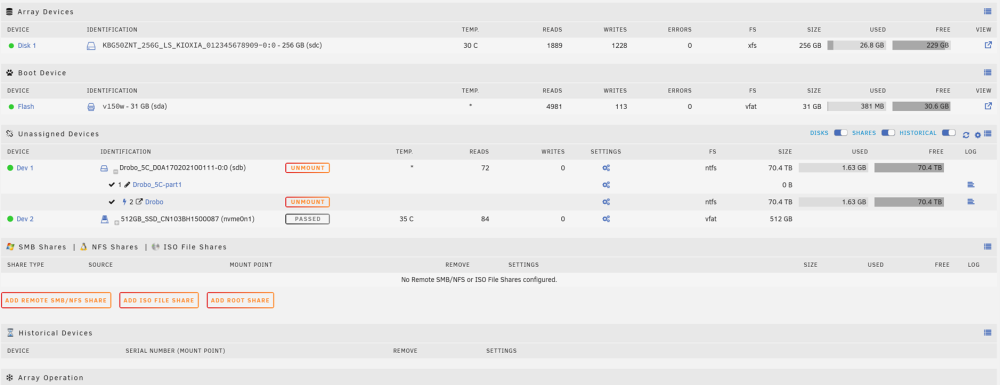View the log for Drobo_5C-part1
The image size is (1000, 385).
pyautogui.click(x=971, y=185)
